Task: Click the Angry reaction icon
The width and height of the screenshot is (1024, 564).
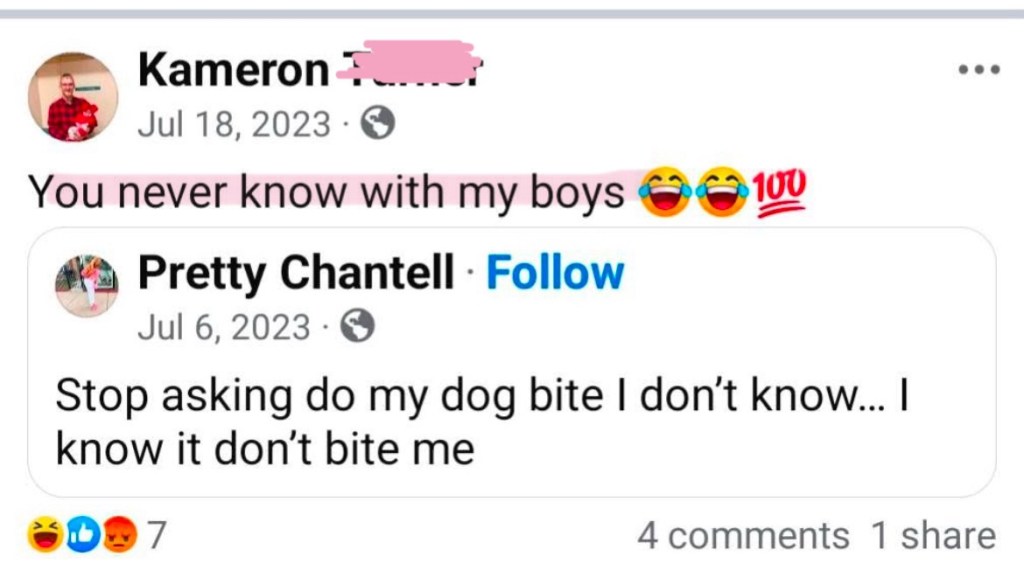Action: [118, 536]
